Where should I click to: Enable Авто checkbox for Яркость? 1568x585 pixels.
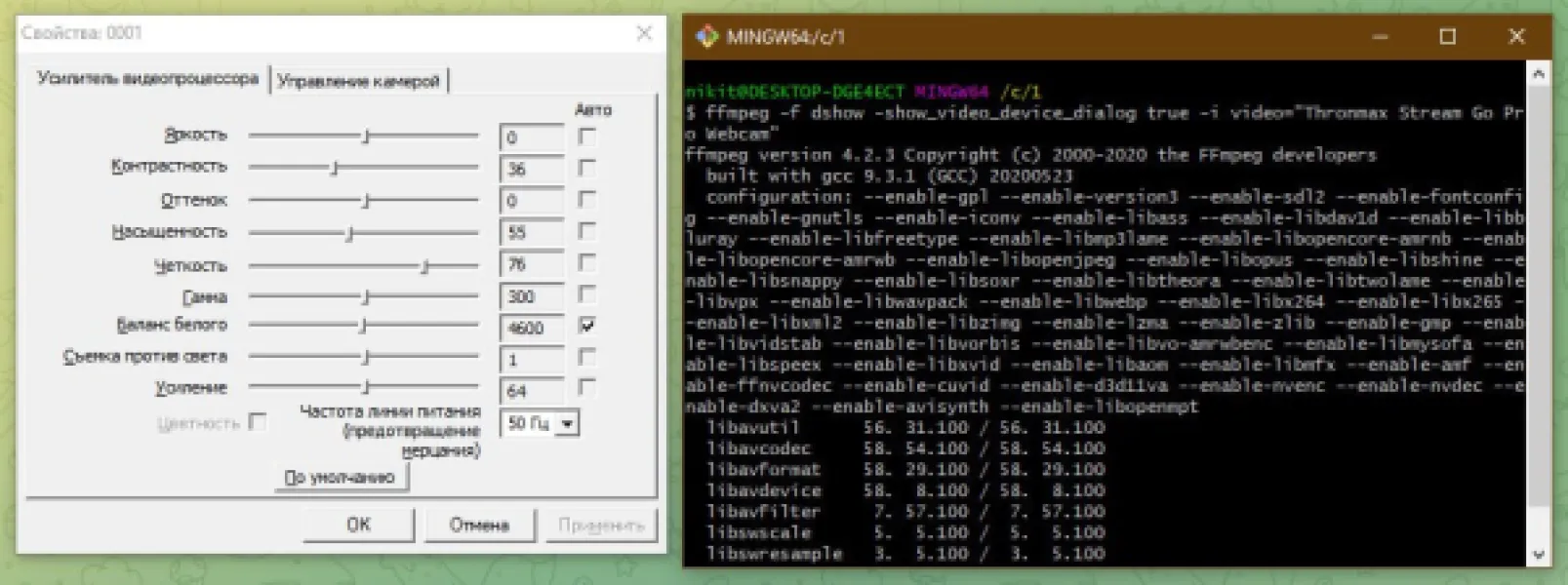coord(586,136)
